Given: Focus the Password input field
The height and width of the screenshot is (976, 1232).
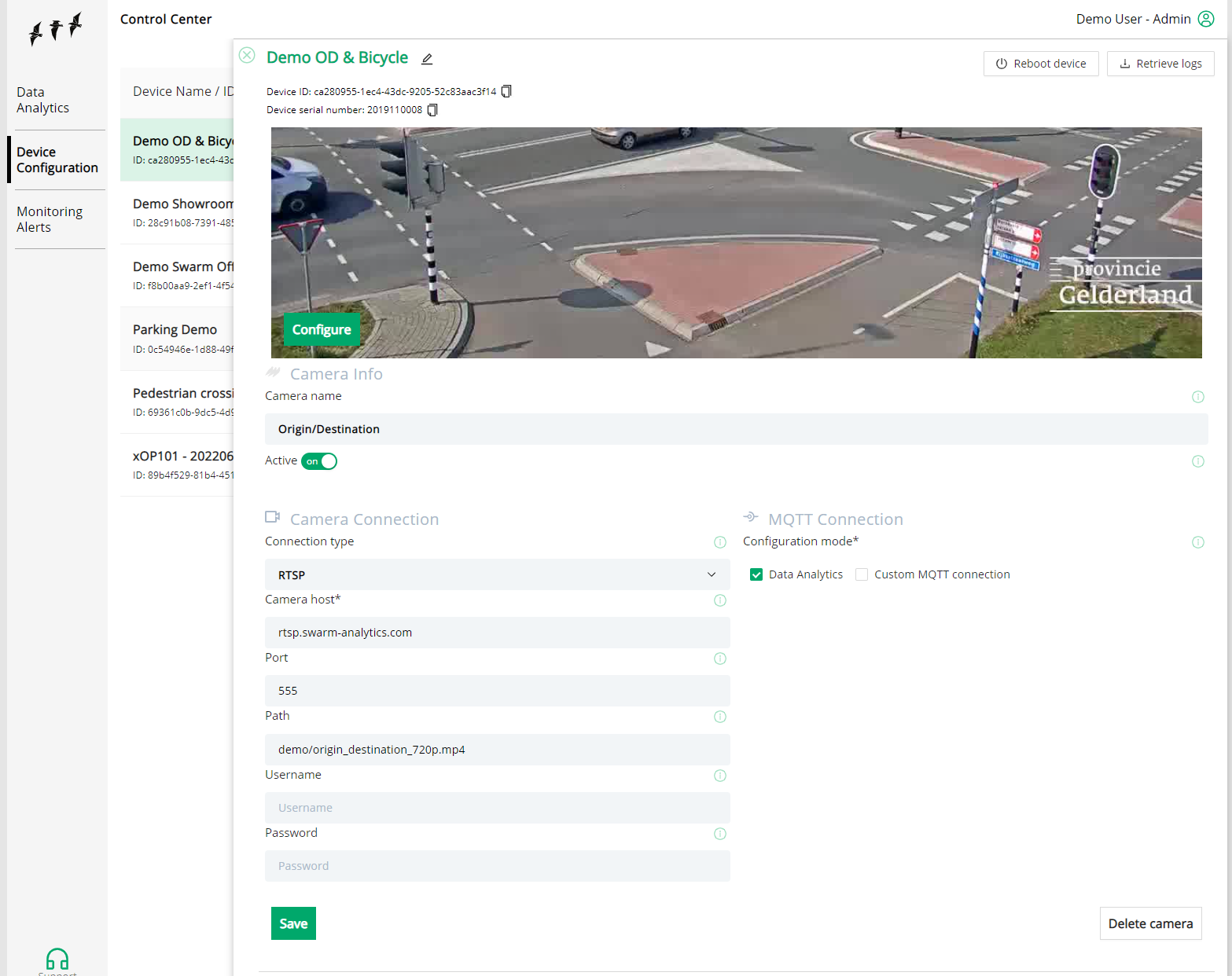Looking at the screenshot, I should coord(498,866).
